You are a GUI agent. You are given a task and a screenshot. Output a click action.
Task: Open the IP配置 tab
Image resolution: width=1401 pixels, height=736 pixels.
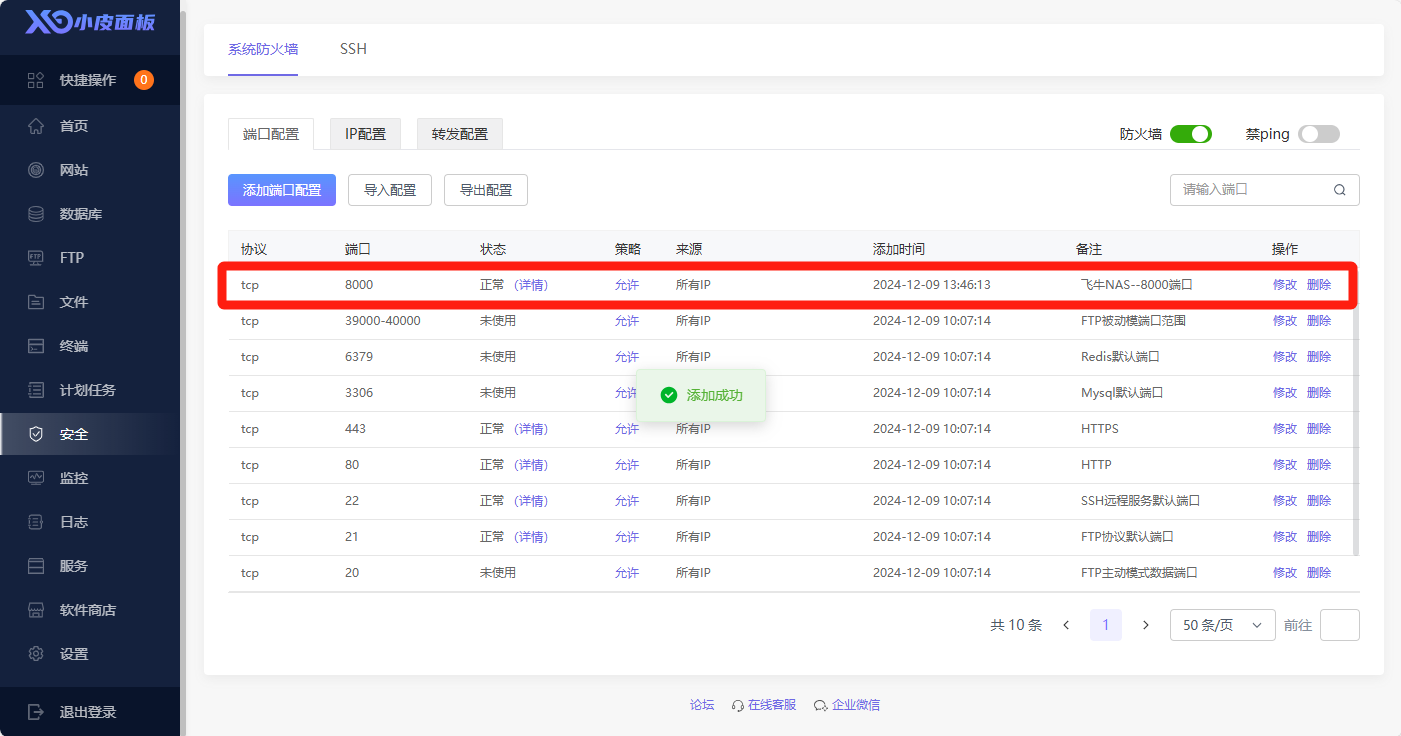pyautogui.click(x=365, y=134)
